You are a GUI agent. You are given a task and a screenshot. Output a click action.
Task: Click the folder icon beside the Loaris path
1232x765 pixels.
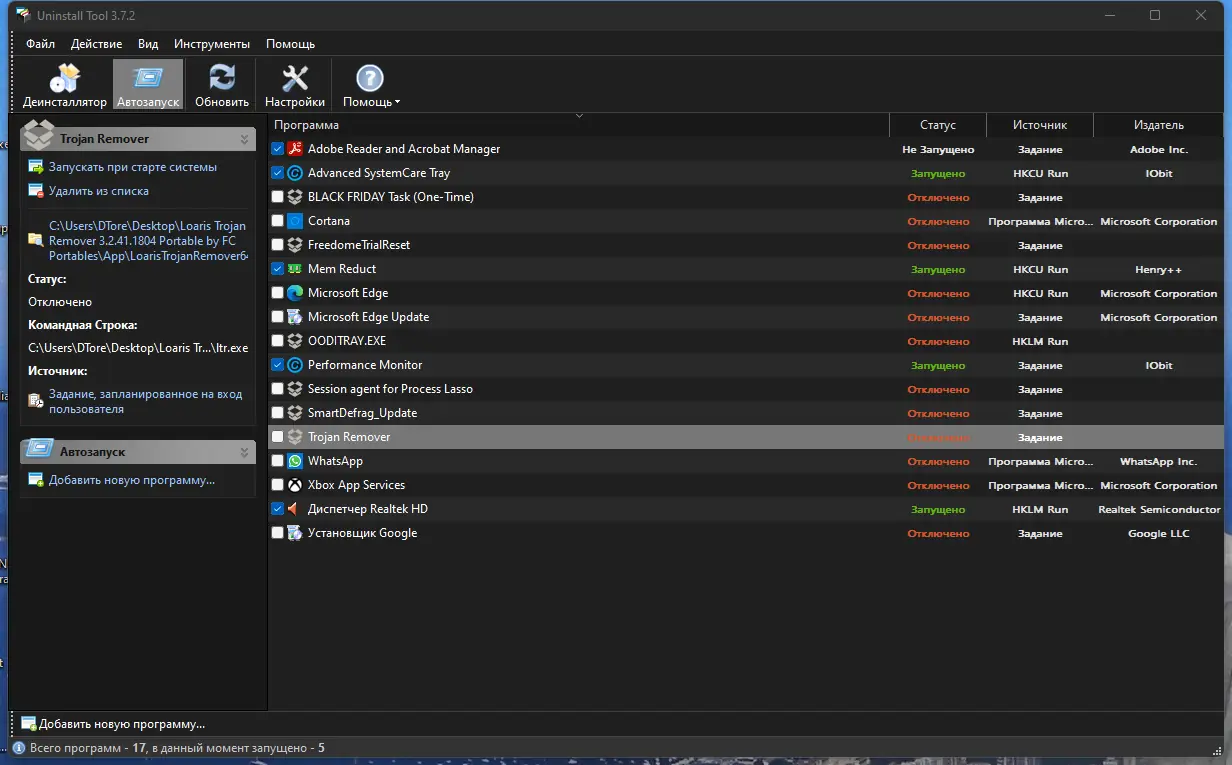(x=36, y=240)
